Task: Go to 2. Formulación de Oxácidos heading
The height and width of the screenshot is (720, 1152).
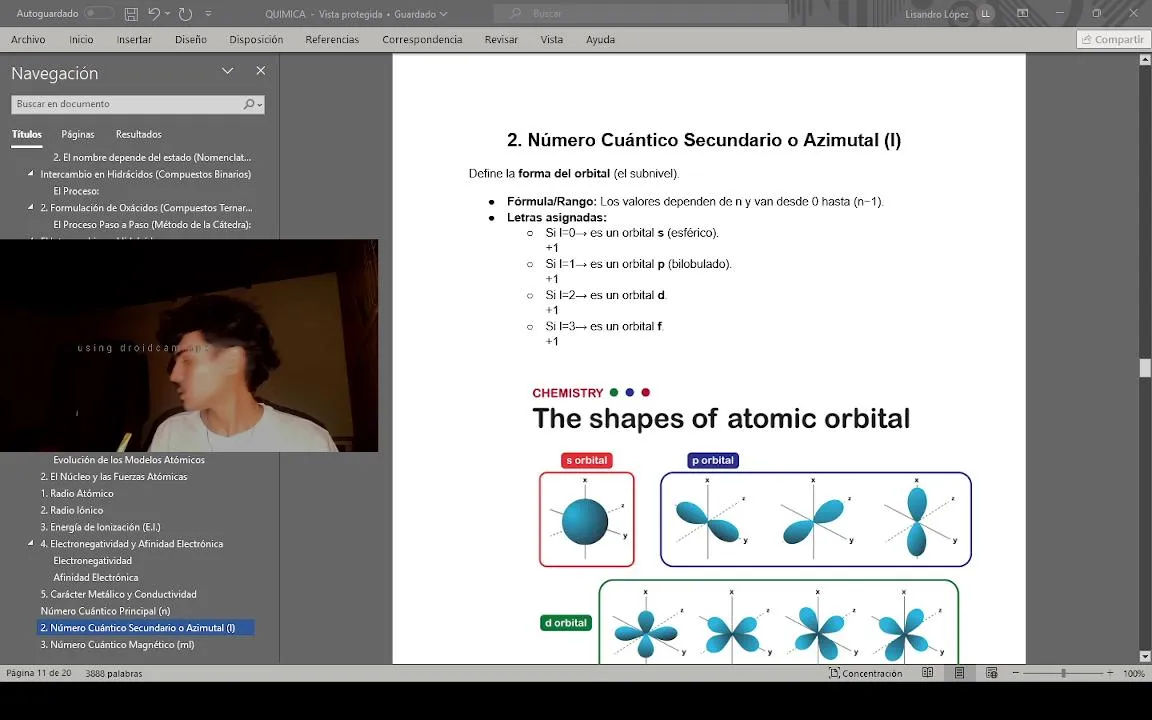Action: [x=146, y=208]
